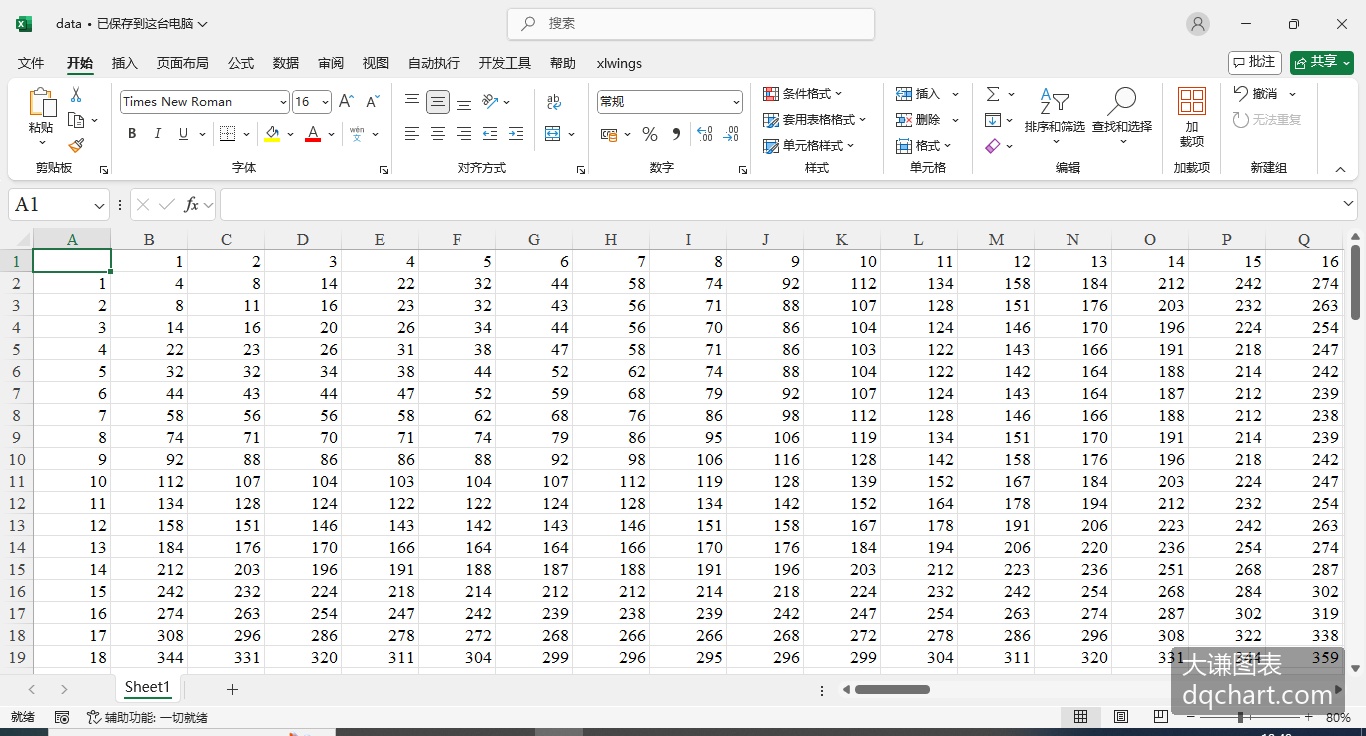Toggle Wrap Text in alignment group
This screenshot has width=1366, height=736.
[x=554, y=101]
